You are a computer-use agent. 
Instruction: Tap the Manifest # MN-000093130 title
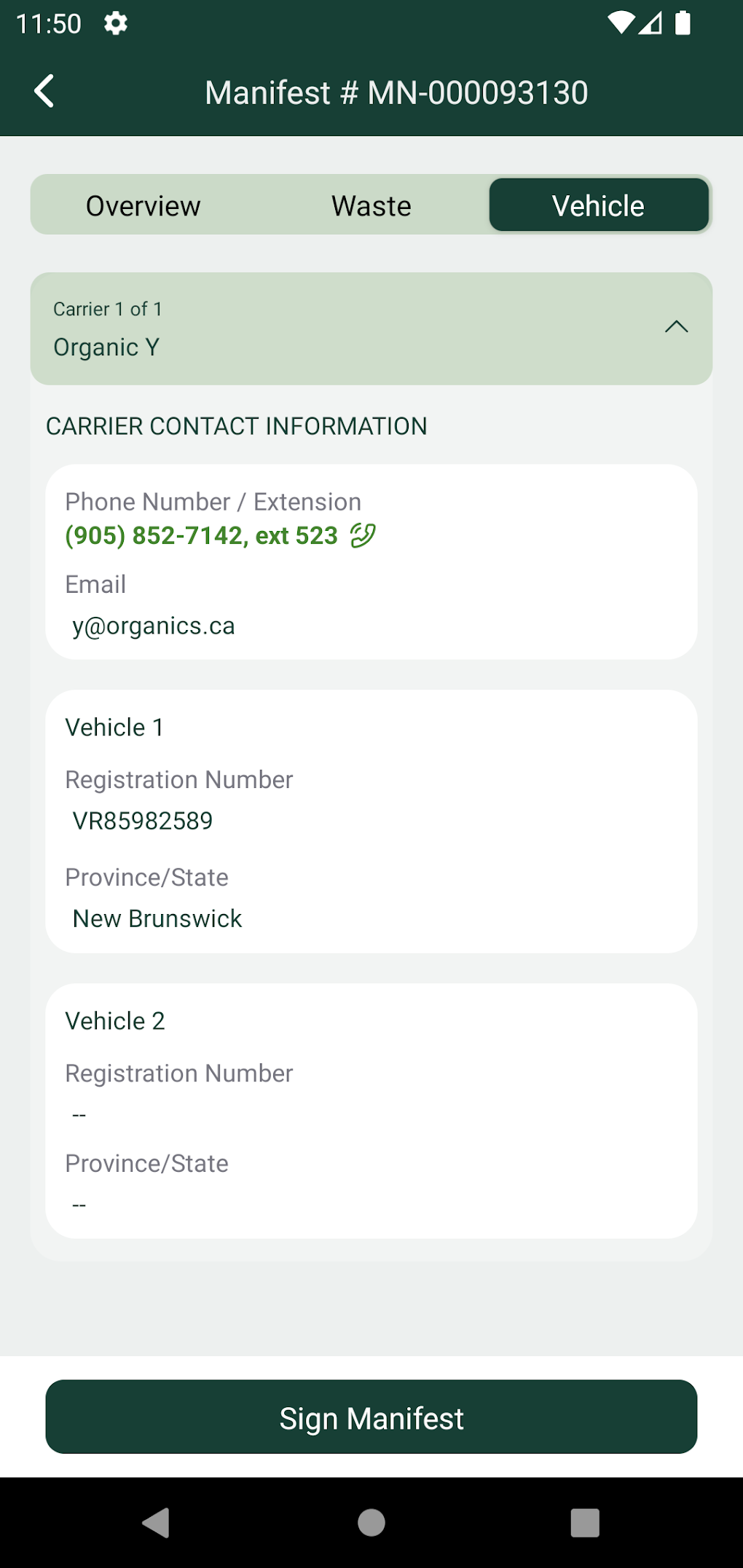pyautogui.click(x=396, y=92)
